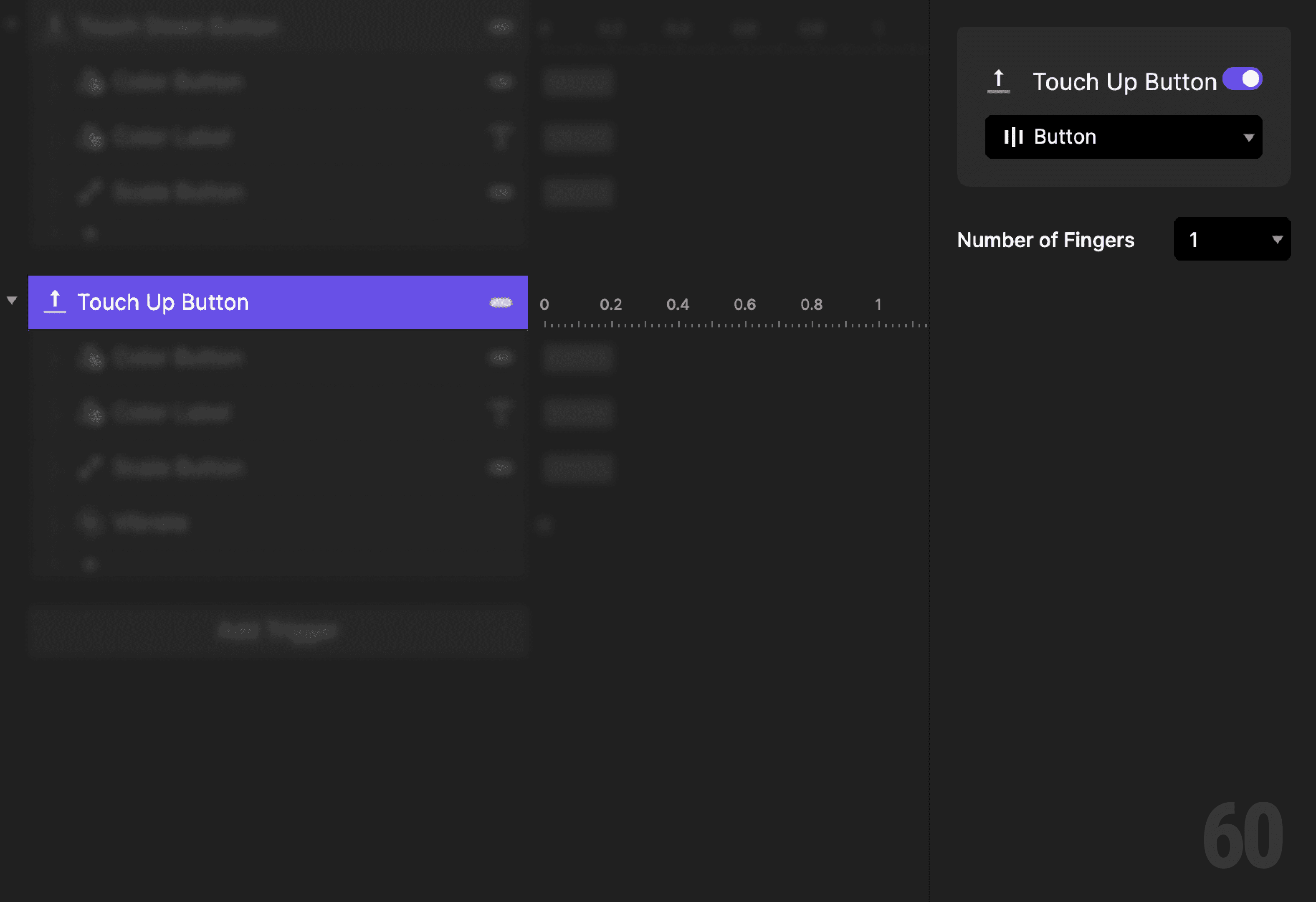This screenshot has width=1316, height=902.
Task: Open the Number of Fingers dropdown
Action: (x=1232, y=239)
